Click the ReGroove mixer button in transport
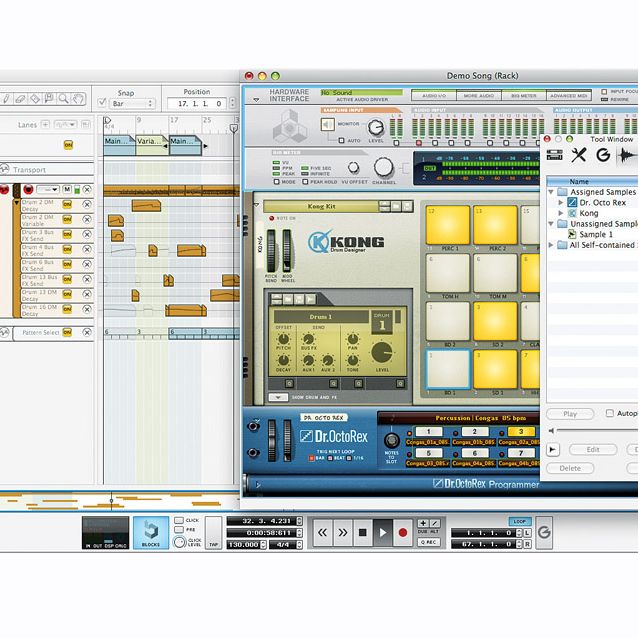The image size is (638, 638). pos(544,532)
